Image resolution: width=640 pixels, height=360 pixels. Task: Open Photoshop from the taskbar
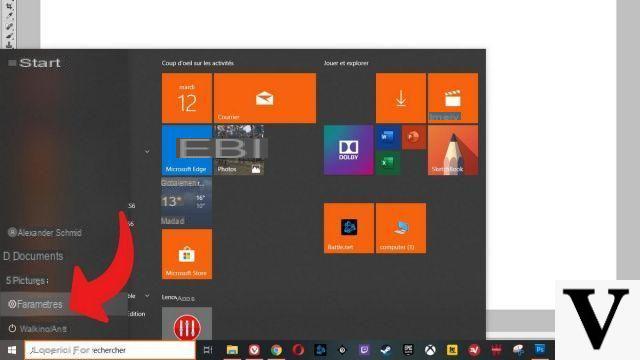point(540,350)
